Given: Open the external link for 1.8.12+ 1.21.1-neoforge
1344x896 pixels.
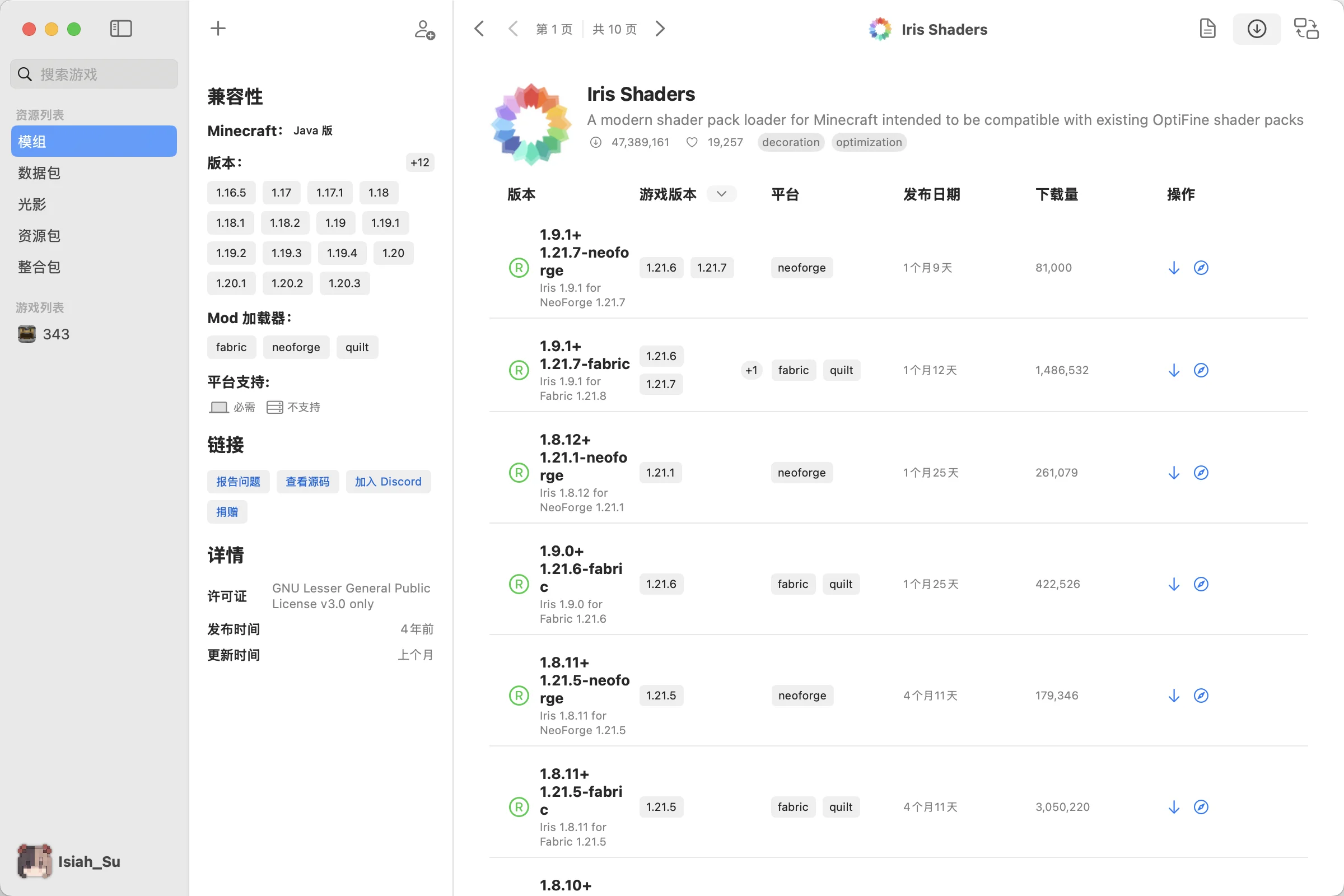Looking at the screenshot, I should pyautogui.click(x=1201, y=472).
